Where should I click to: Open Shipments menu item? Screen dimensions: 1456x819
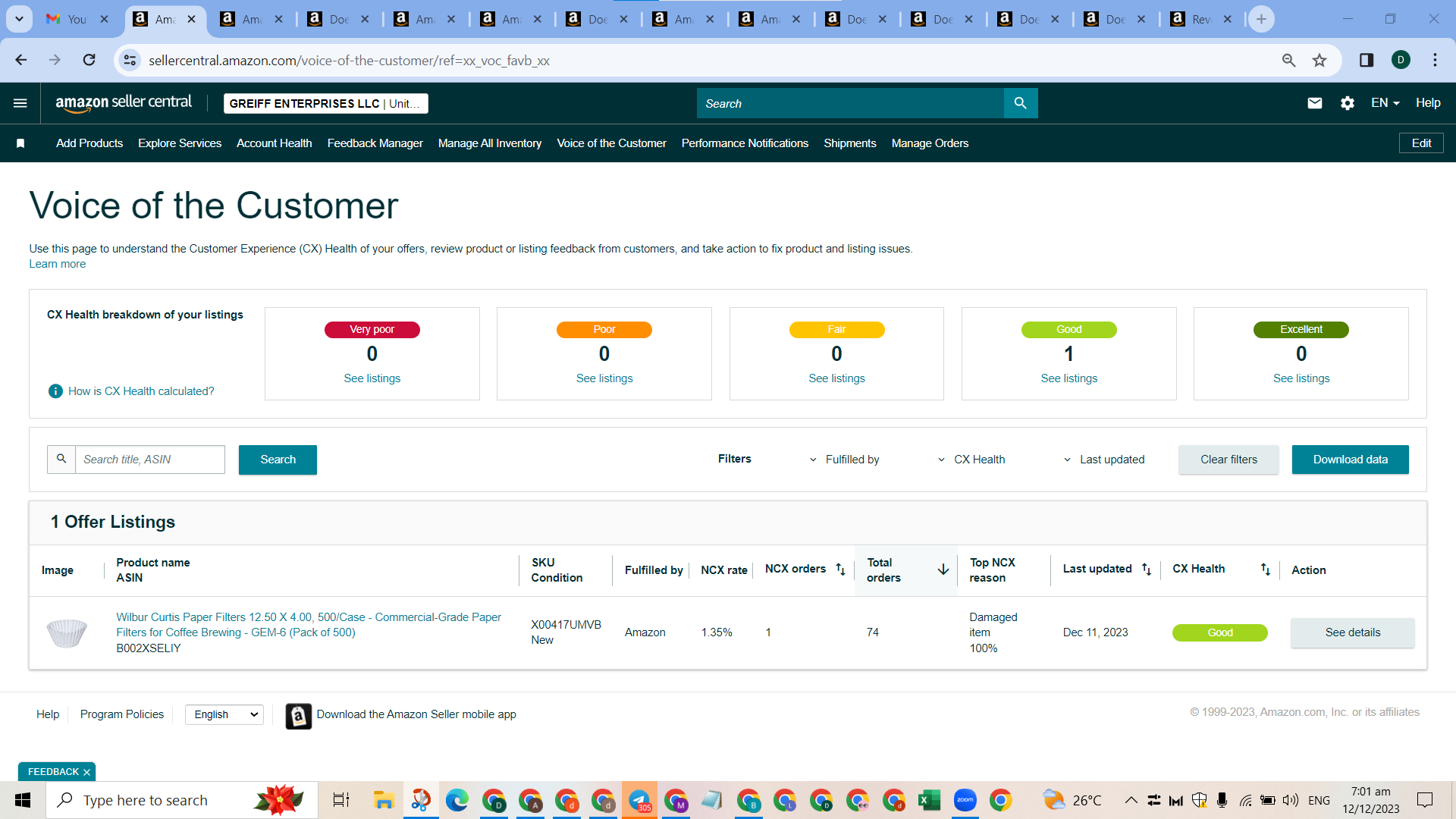[850, 143]
